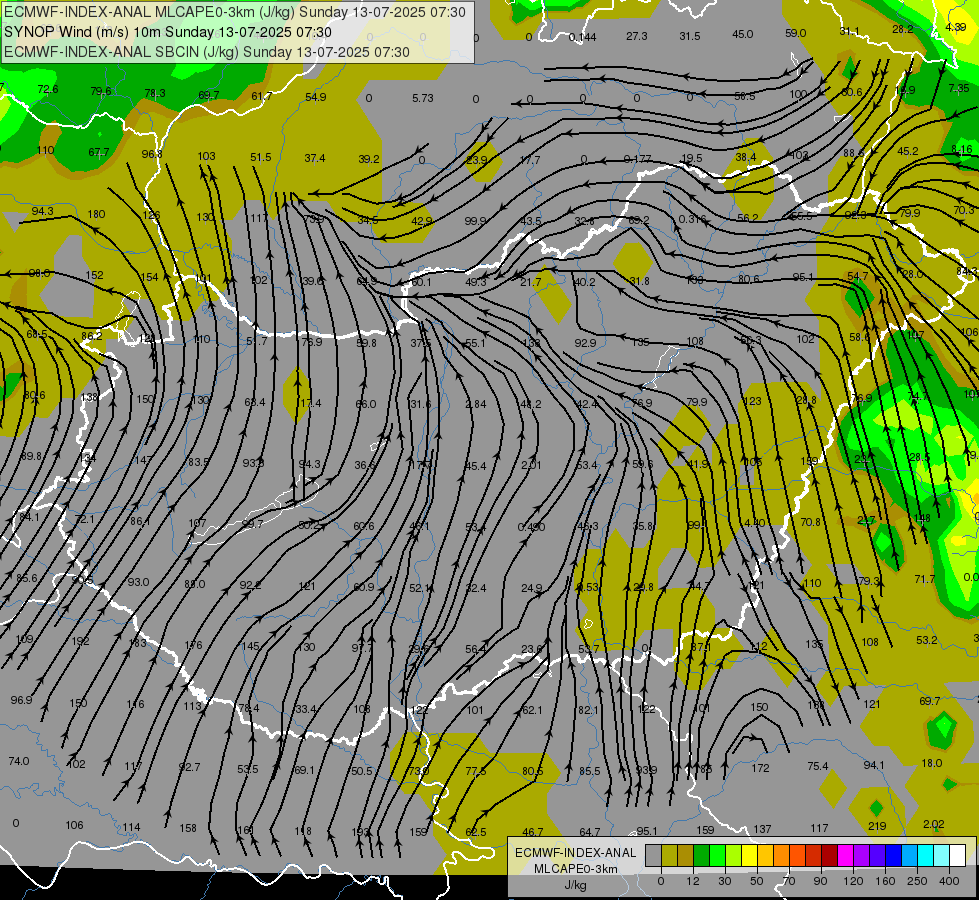Click the dark red legend swatch
This screenshot has width=979, height=900.
(x=830, y=856)
